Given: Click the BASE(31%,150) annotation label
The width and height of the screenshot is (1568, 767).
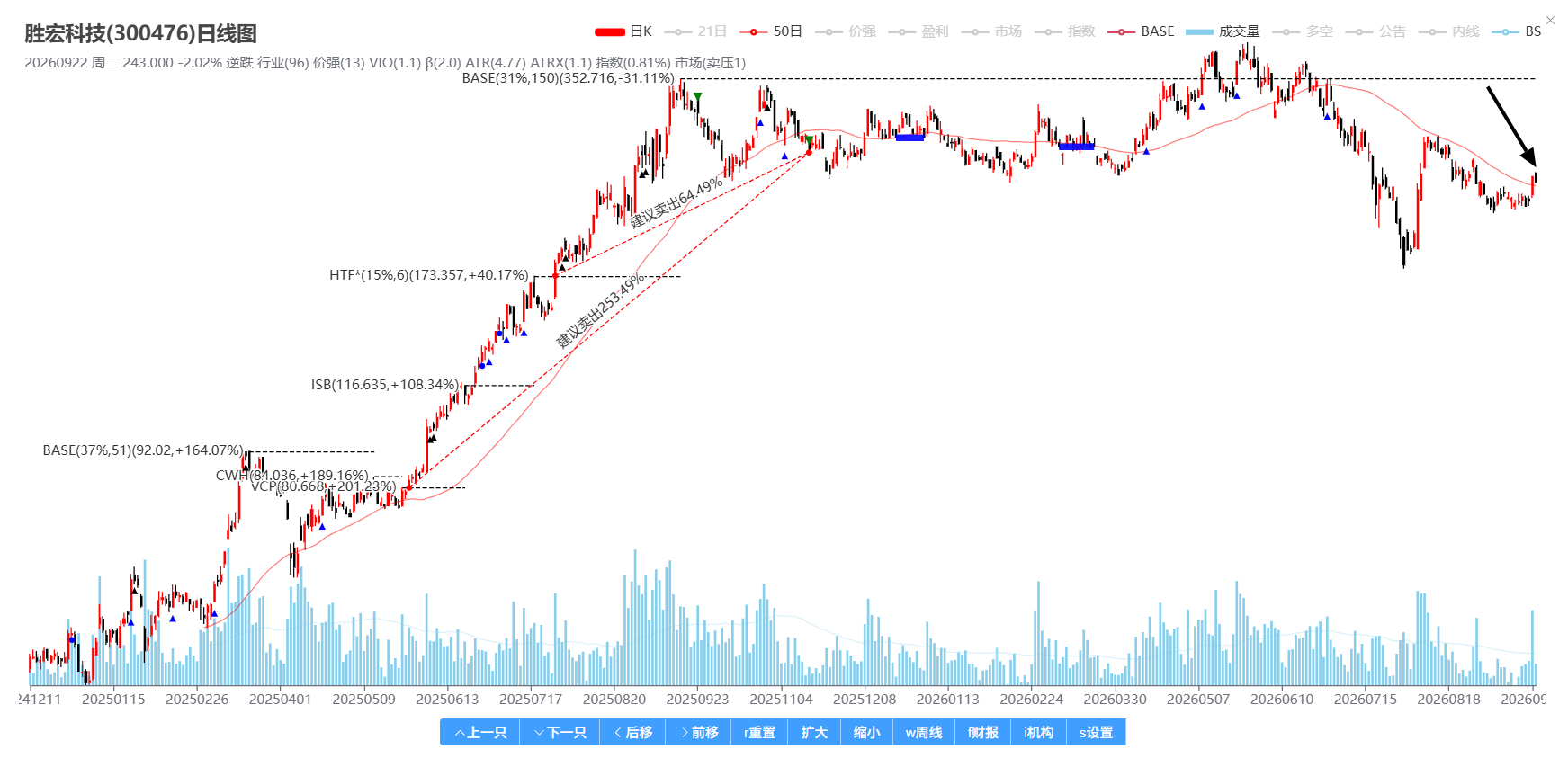Looking at the screenshot, I should tap(568, 78).
